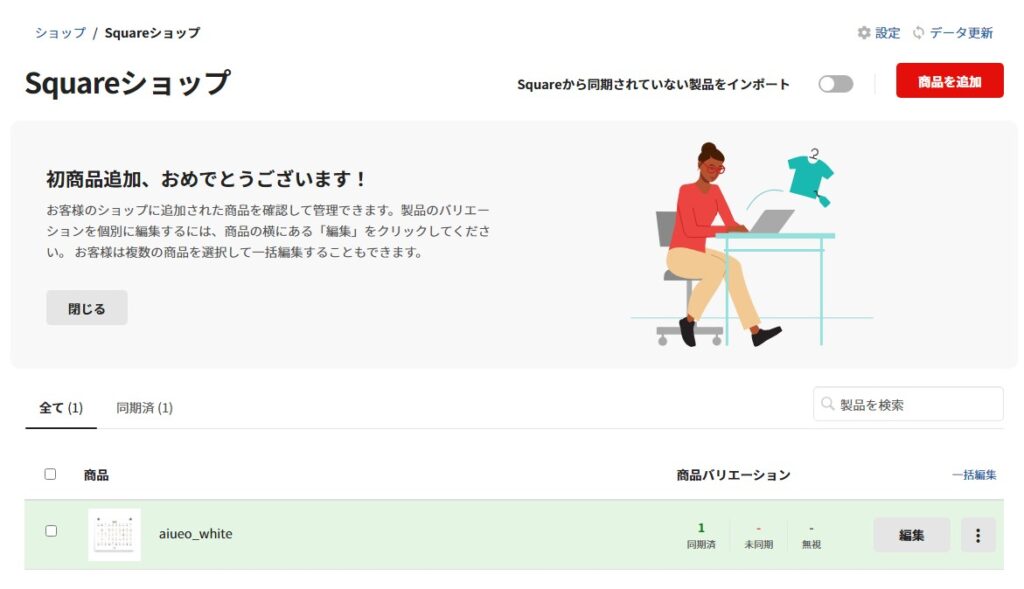Click the 商品 column header
This screenshot has width=1024, height=589.
pyautogui.click(x=96, y=475)
